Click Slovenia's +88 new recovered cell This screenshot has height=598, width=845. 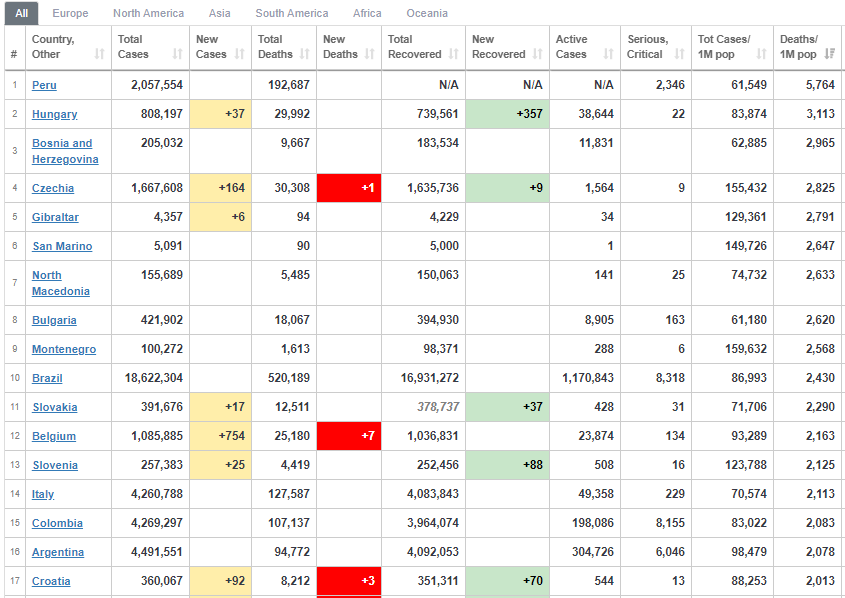pos(507,465)
